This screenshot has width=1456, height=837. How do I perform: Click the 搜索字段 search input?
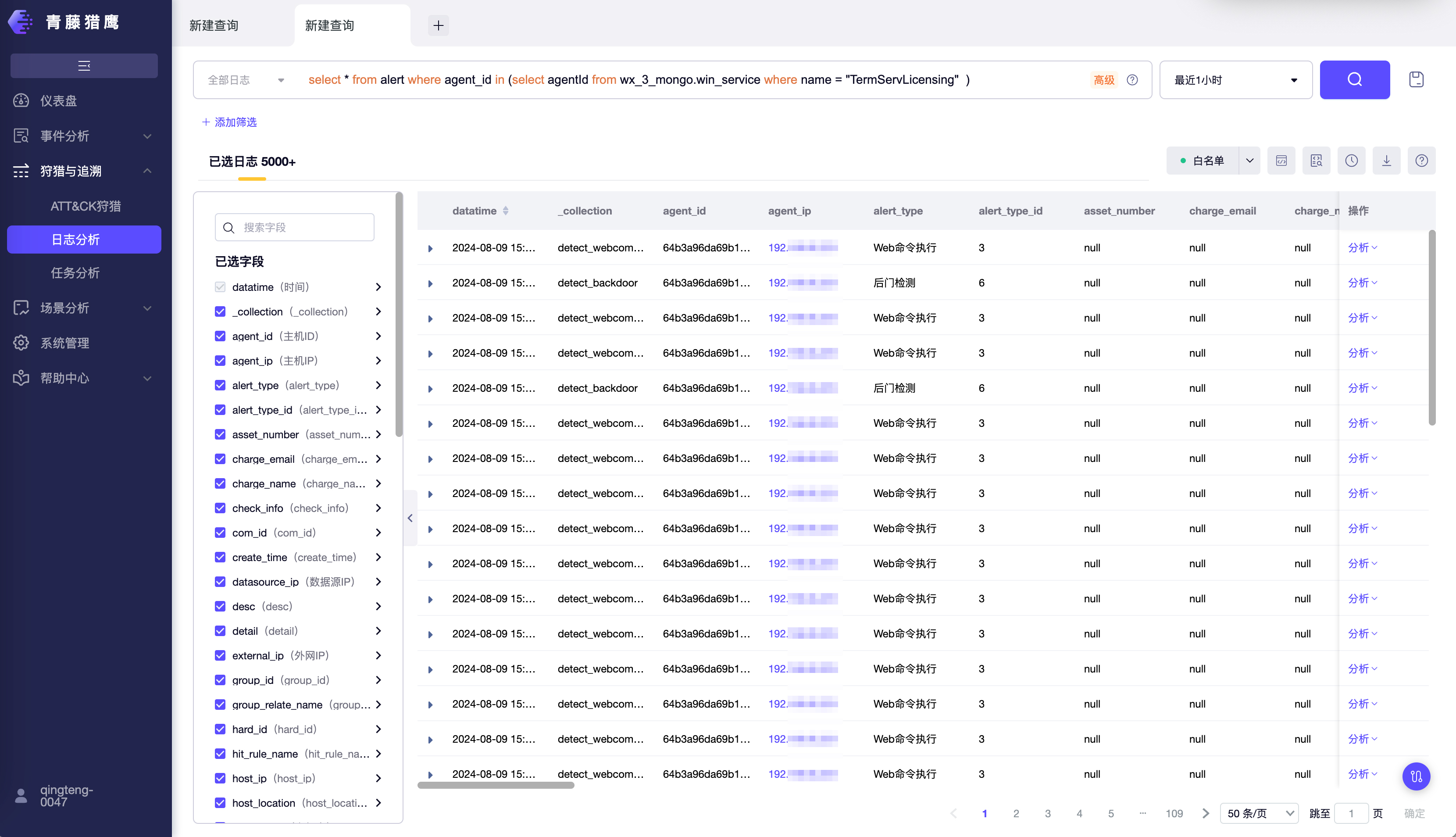(294, 227)
